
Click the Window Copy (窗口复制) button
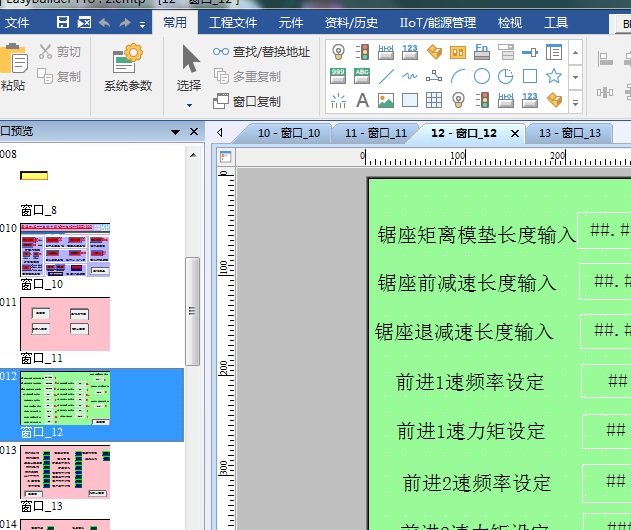[248, 101]
